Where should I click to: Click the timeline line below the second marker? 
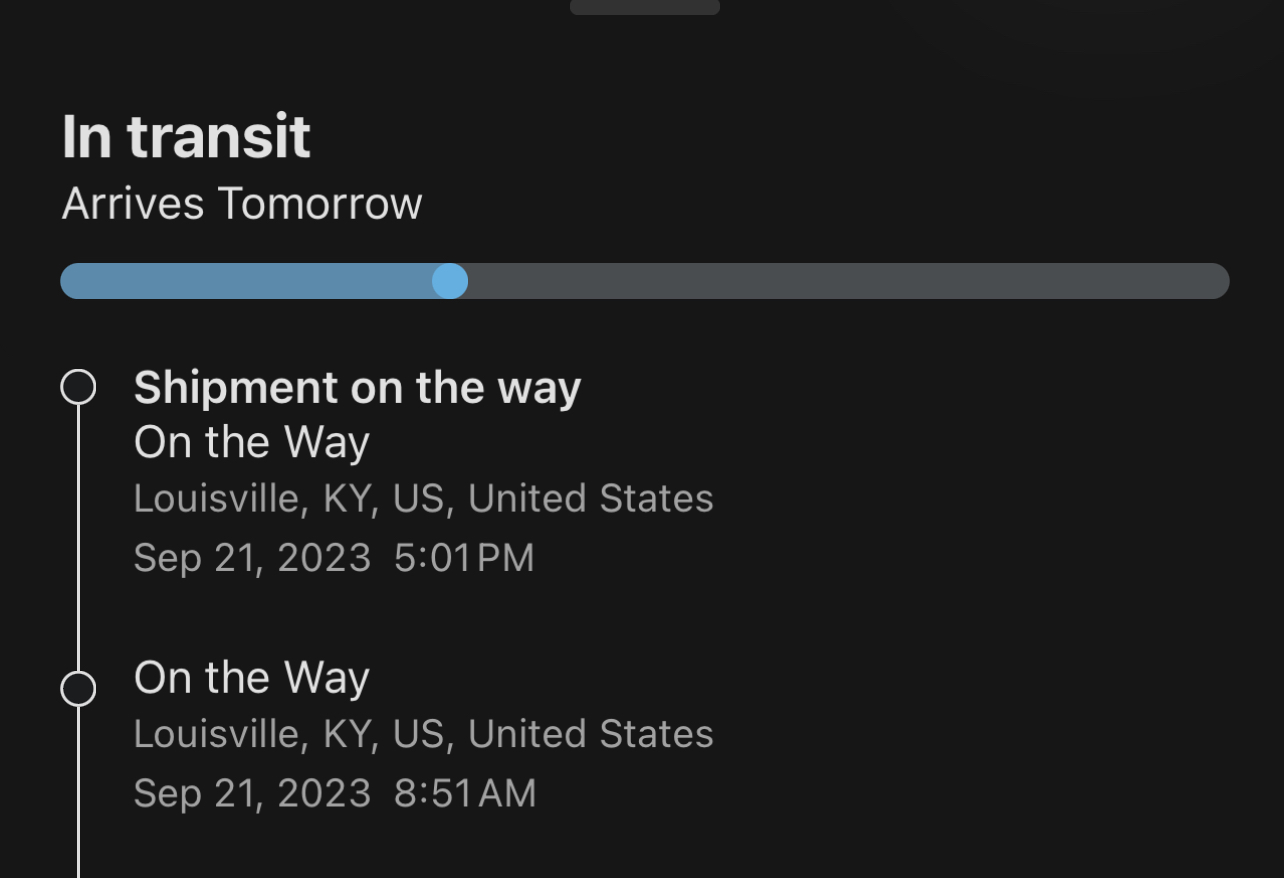point(78,792)
